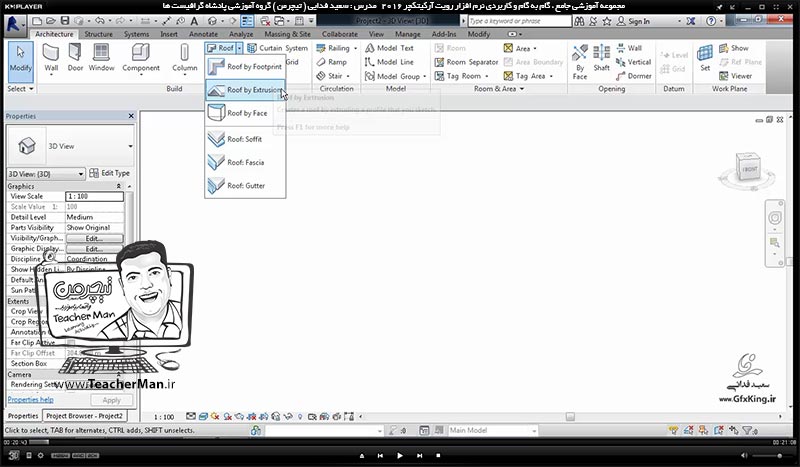Screen dimensions: 800x467
Task: Click the View Scale value field
Action: (94, 196)
